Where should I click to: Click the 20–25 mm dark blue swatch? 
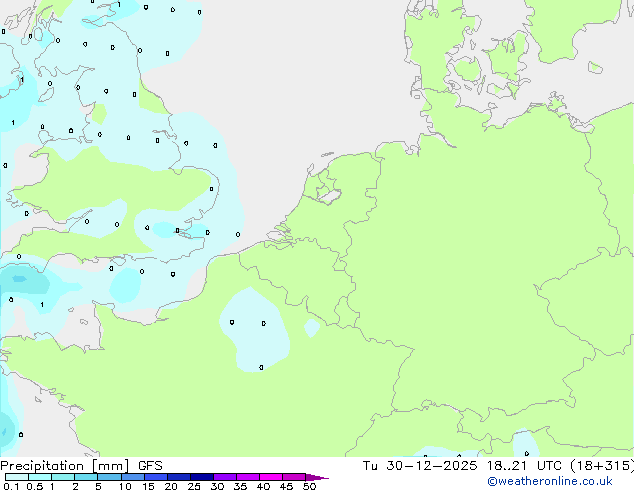(x=179, y=477)
